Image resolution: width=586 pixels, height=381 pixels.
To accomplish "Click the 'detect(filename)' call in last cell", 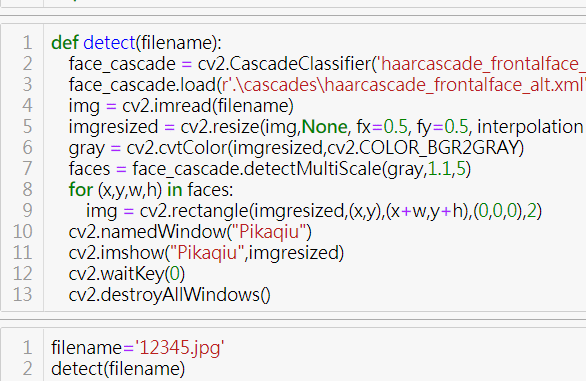I will [x=118, y=369].
